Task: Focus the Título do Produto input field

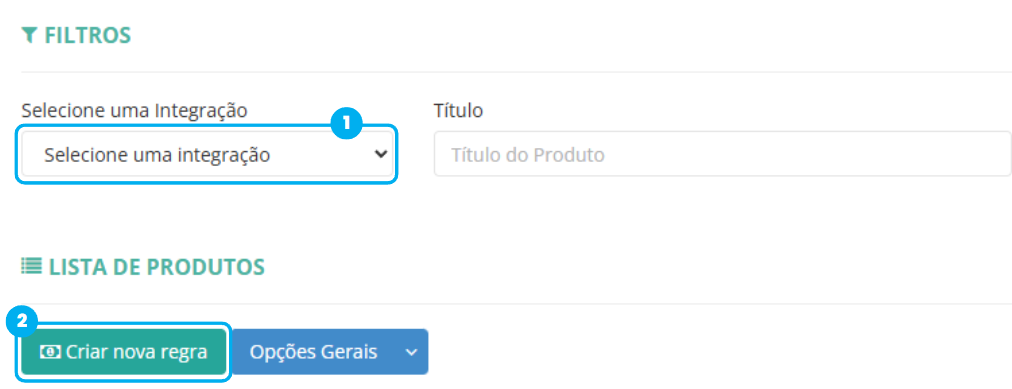Action: pyautogui.click(x=722, y=154)
